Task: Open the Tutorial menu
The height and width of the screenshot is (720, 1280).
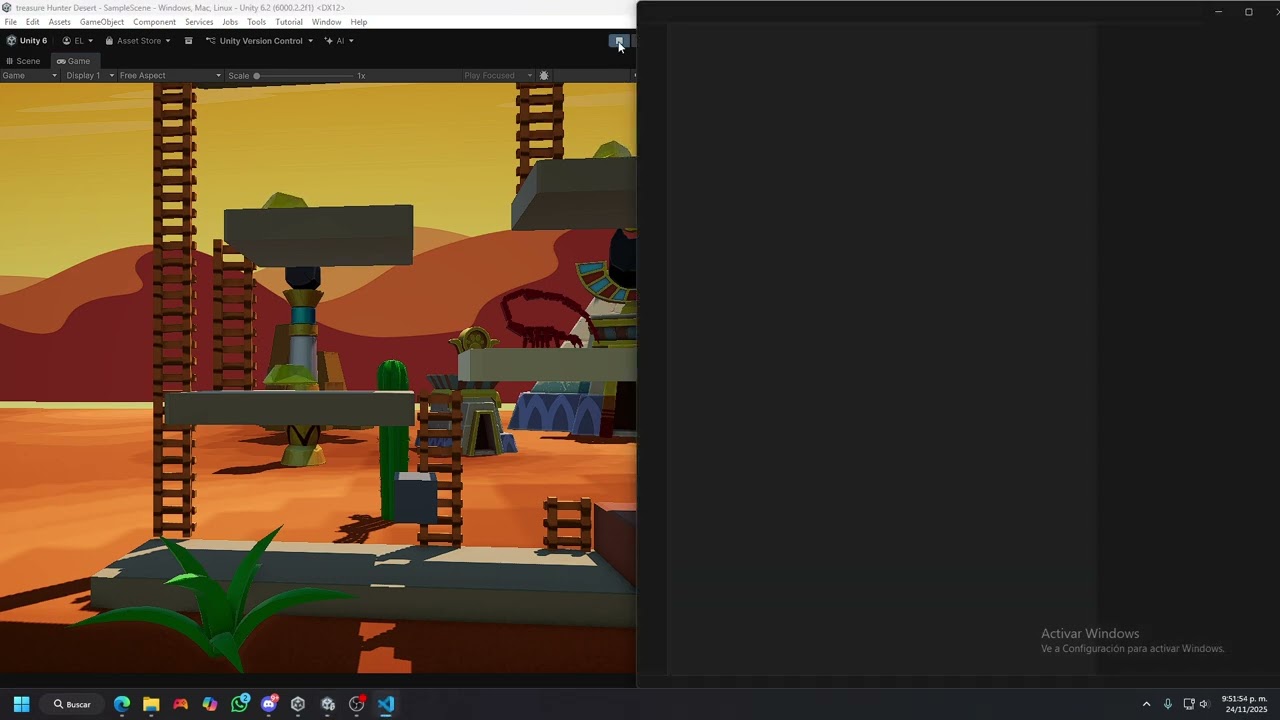Action: tap(289, 22)
